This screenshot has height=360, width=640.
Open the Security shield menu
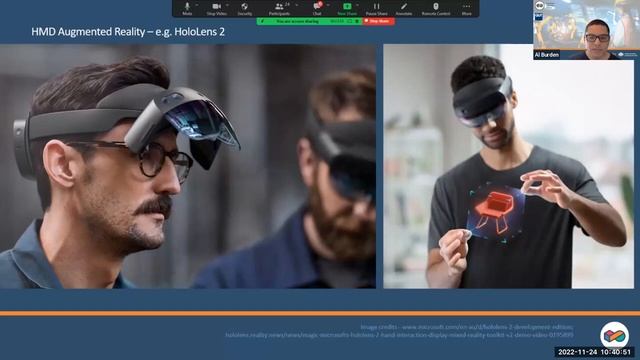coord(244,9)
